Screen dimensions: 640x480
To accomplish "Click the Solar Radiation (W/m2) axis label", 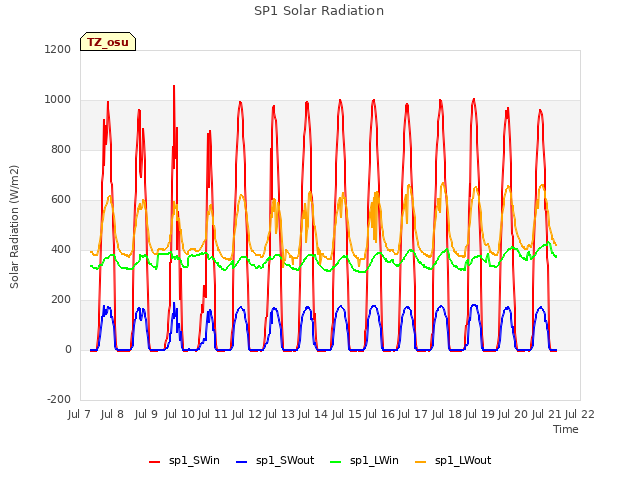I will pos(14,227).
